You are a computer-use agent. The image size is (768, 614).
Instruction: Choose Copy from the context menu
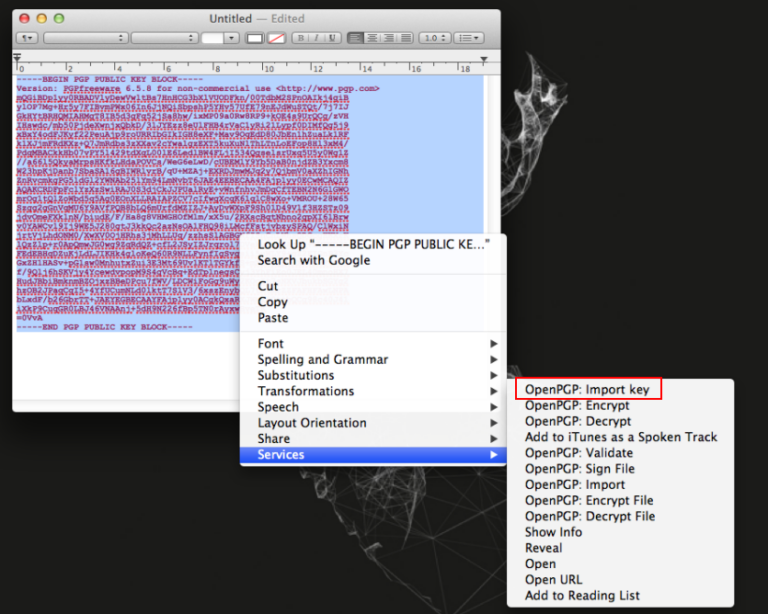373,302
